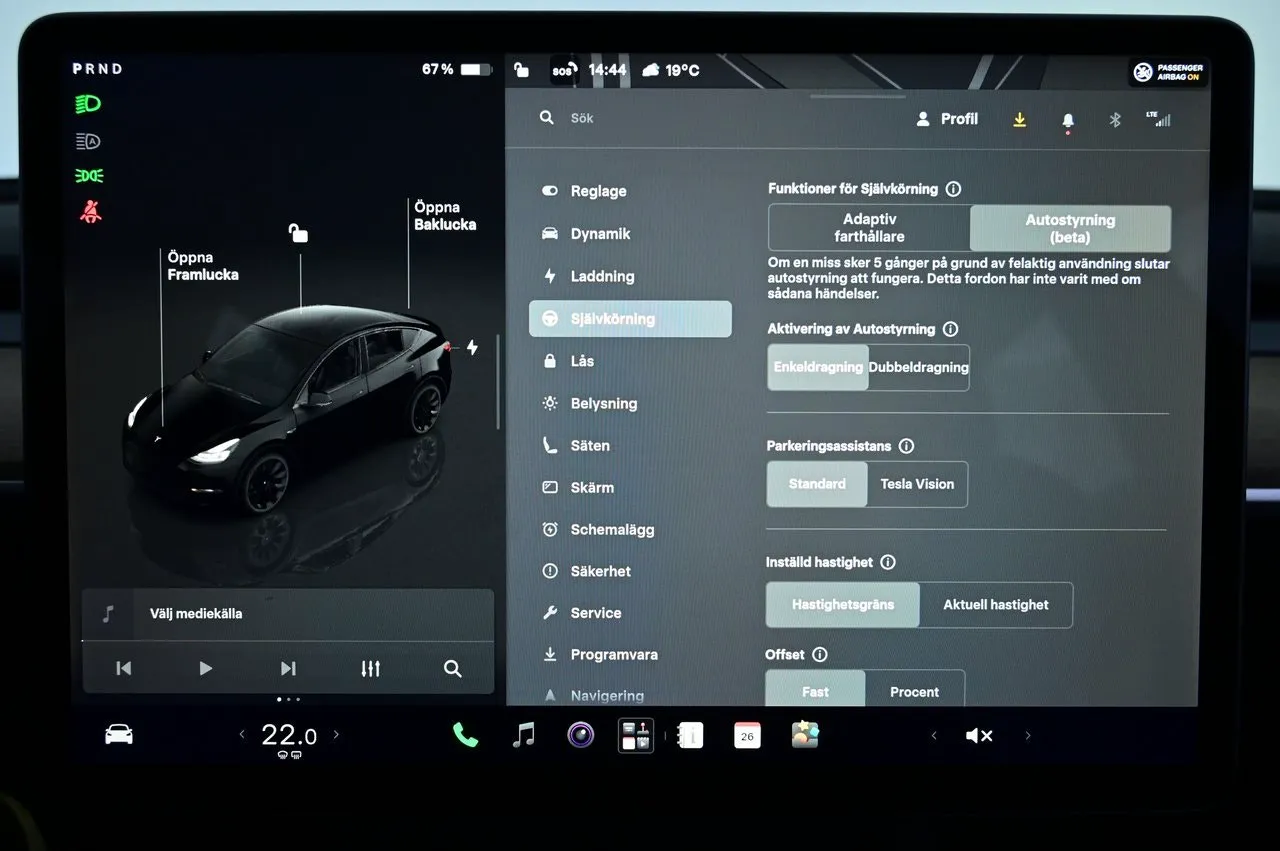Viewport: 1280px width, 851px height.
Task: Select Hastighetsgräns speed option
Action: pos(843,605)
